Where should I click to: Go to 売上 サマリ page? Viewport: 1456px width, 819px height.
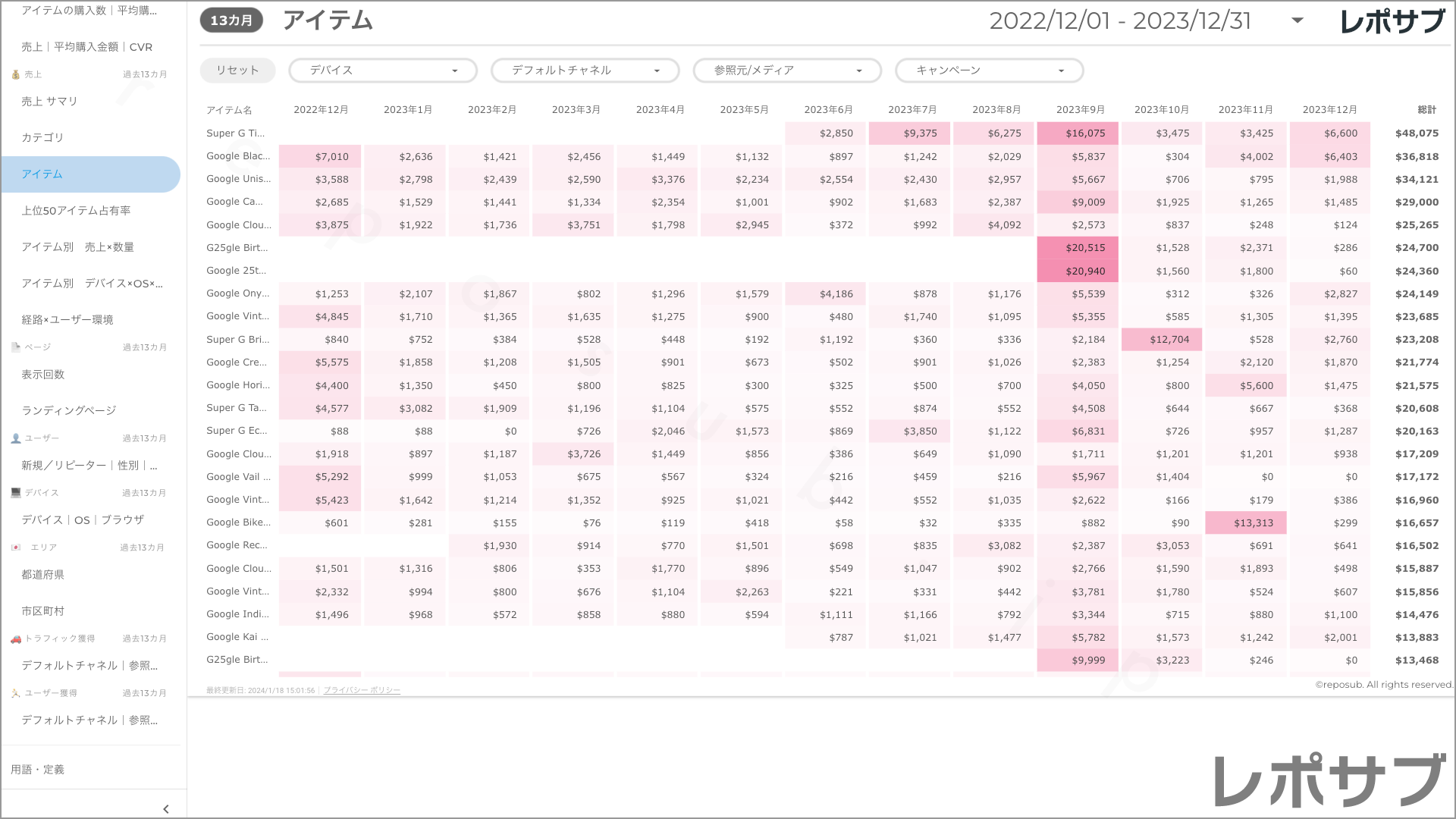(x=49, y=101)
